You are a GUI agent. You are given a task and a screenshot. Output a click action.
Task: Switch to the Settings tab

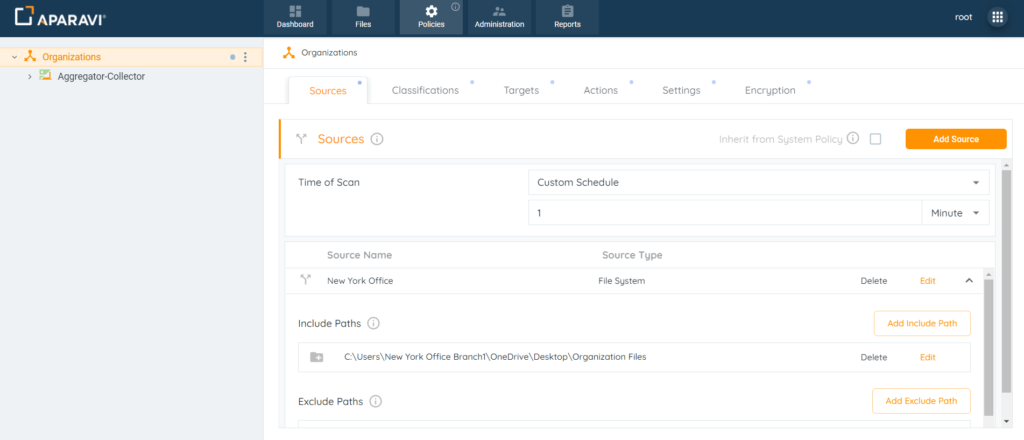click(681, 91)
